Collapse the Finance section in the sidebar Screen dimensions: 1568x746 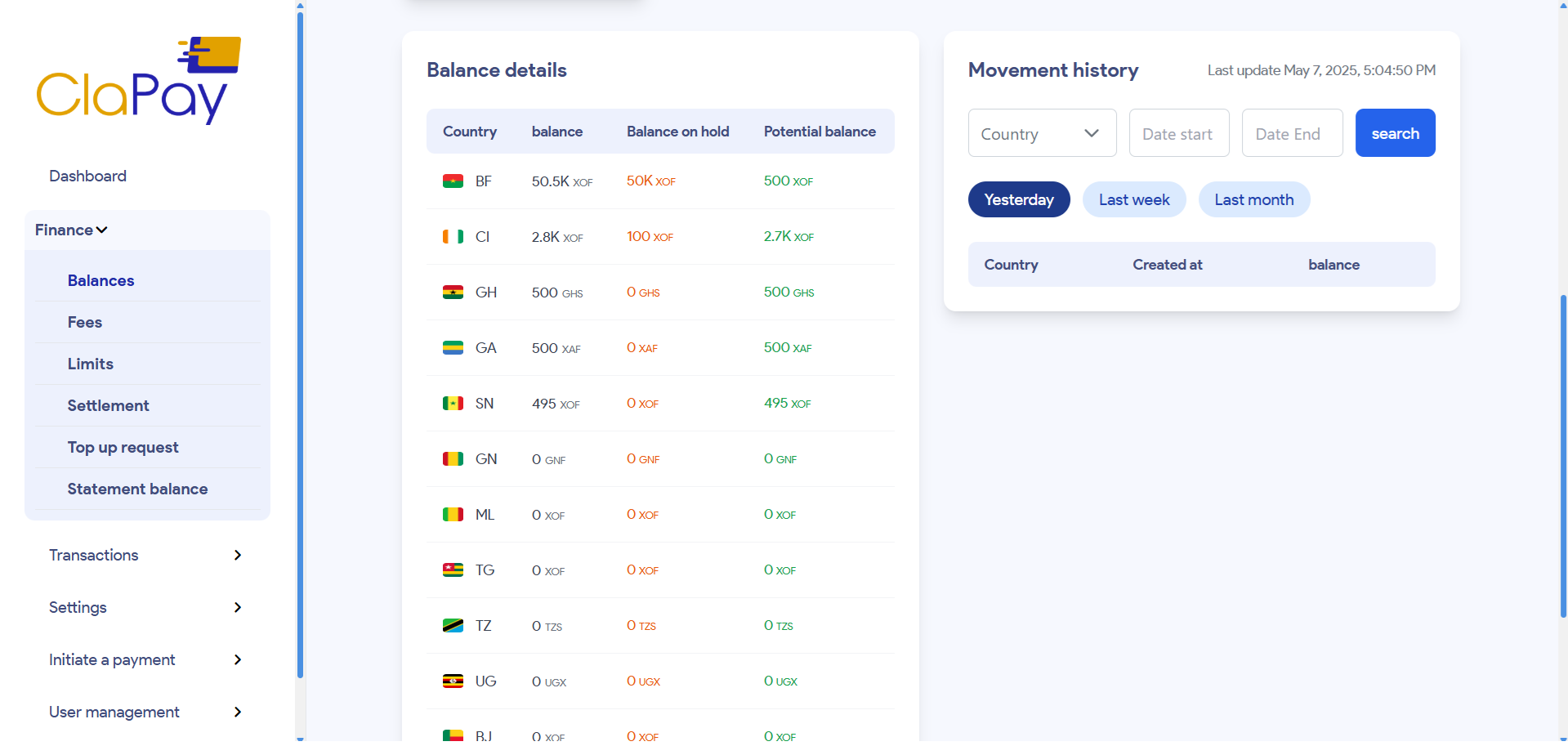click(69, 230)
